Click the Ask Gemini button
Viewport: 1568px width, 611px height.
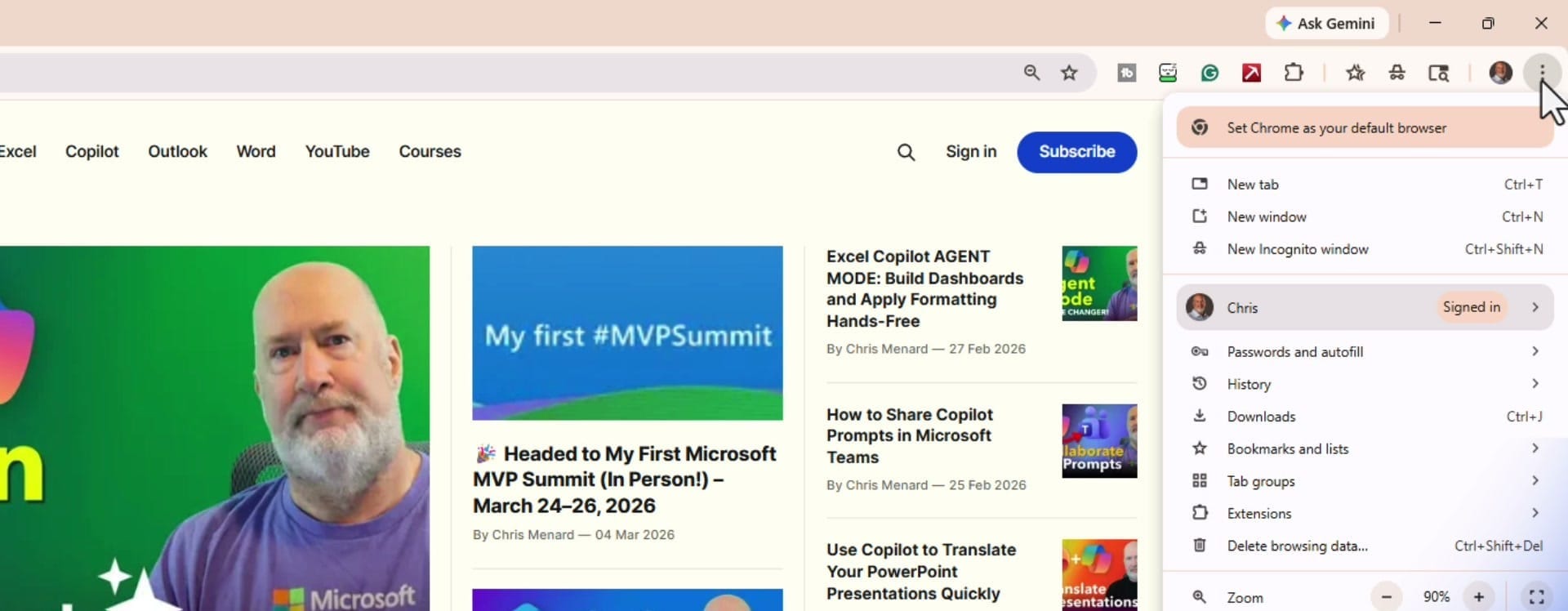pyautogui.click(x=1326, y=24)
